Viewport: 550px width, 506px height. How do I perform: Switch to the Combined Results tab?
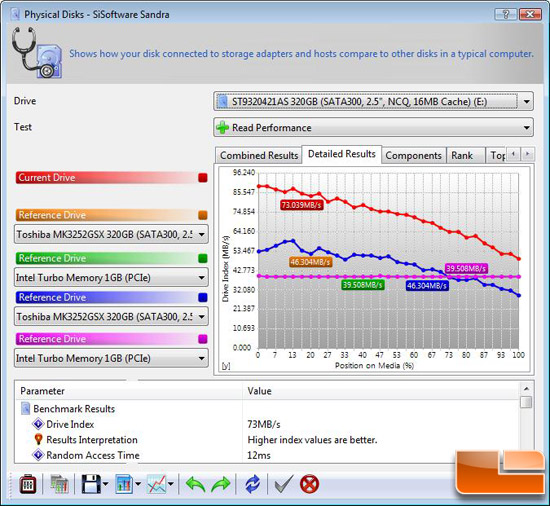click(x=259, y=155)
